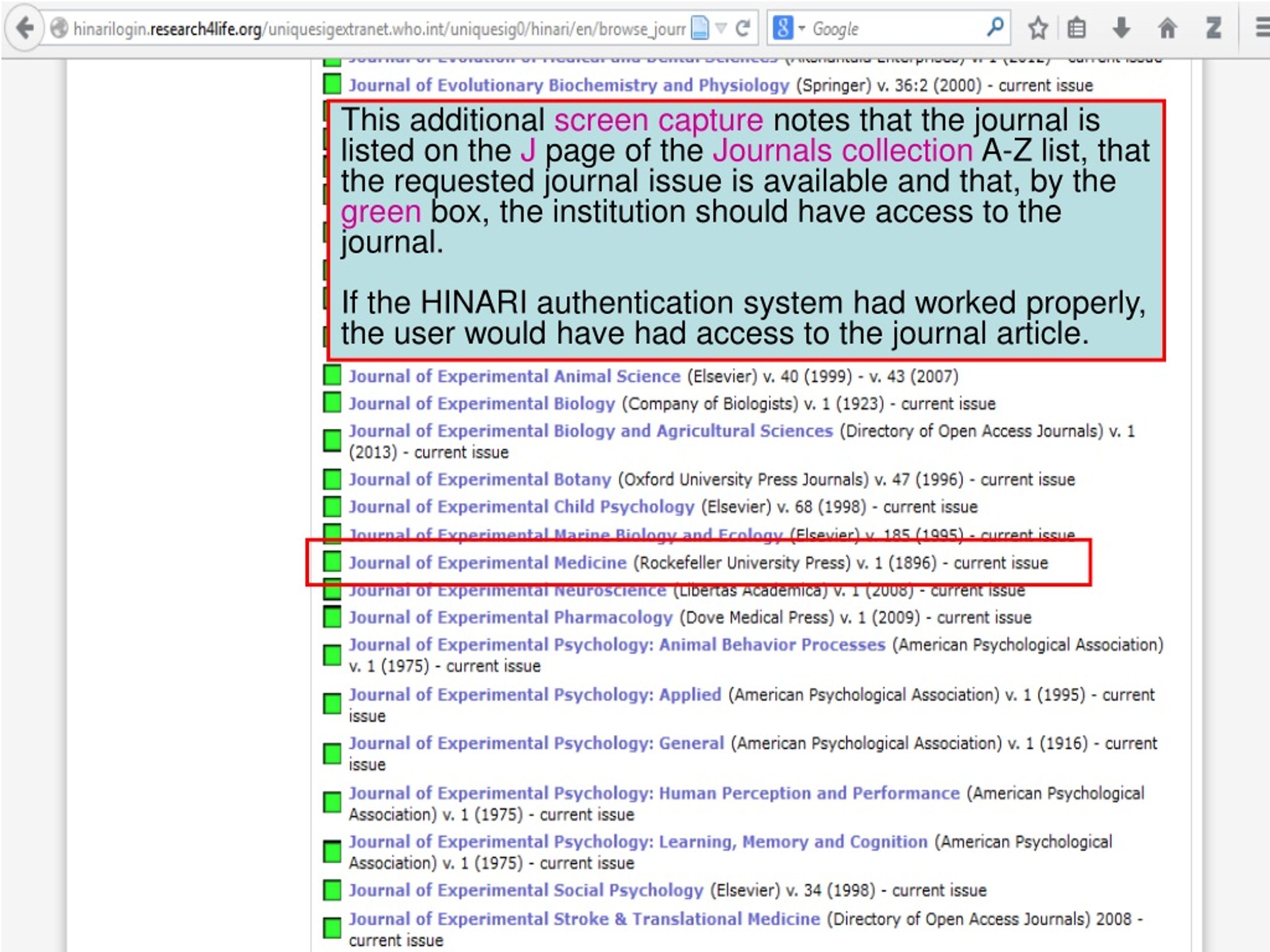Viewport: 1270px width, 952px height.
Task: Open Journal of Experimental Pharmacology link
Action: 510,617
